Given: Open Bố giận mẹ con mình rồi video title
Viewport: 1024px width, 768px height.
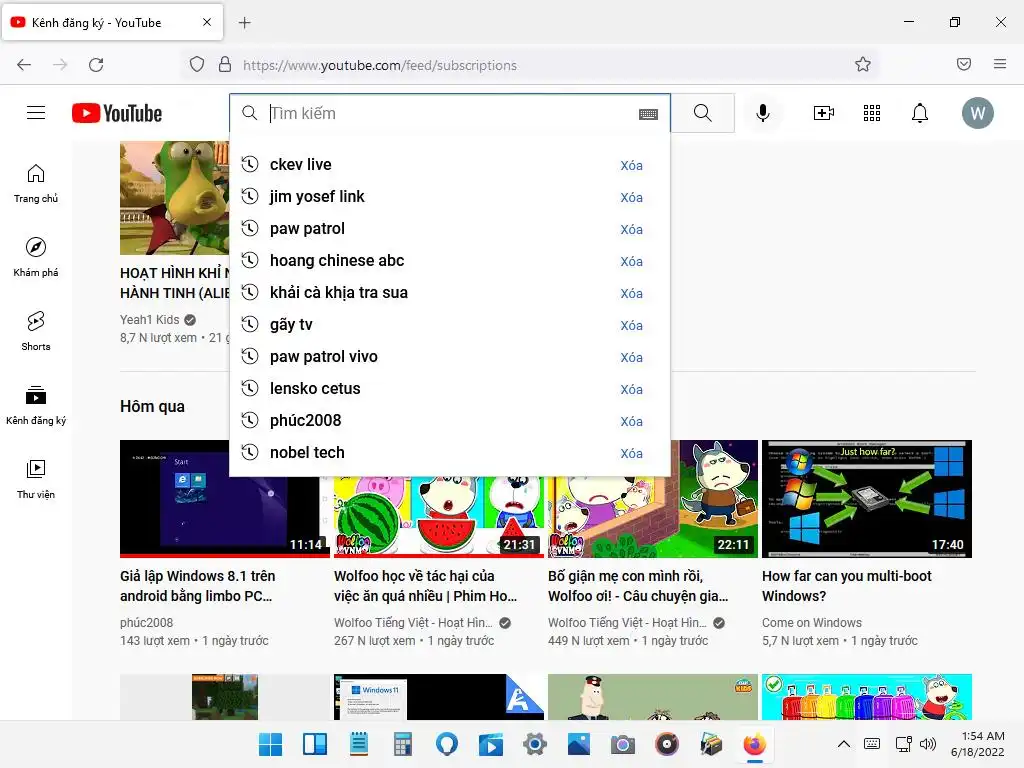Looking at the screenshot, I should (638, 586).
